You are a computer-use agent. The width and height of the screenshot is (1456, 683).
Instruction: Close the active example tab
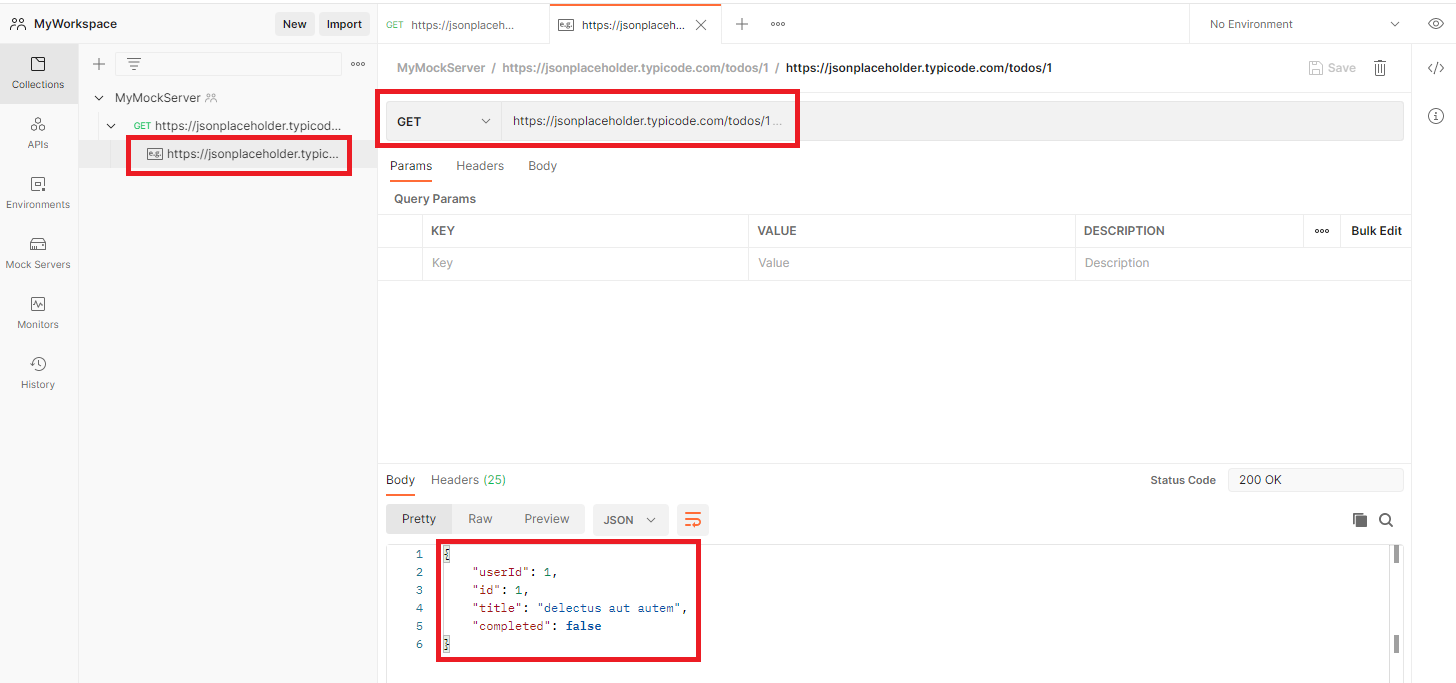click(x=701, y=25)
